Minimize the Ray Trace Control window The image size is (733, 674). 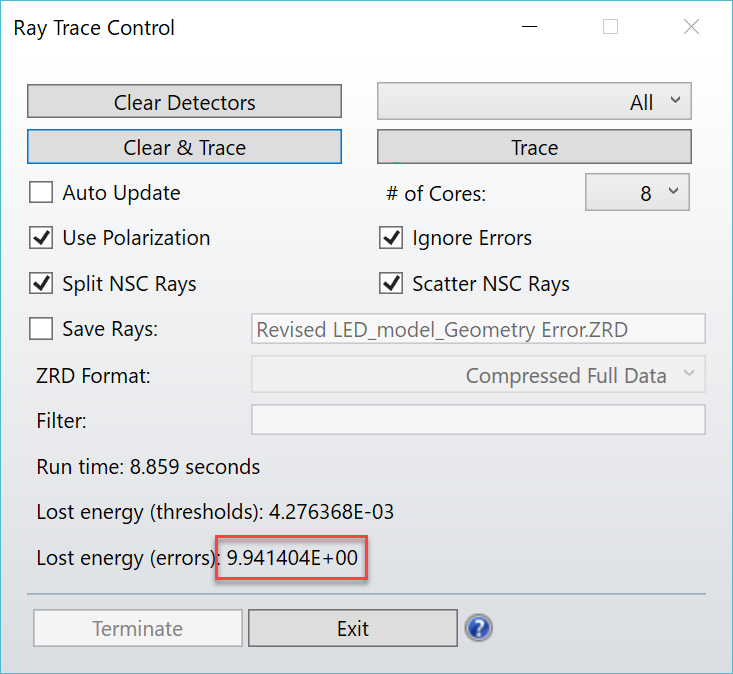click(x=529, y=27)
